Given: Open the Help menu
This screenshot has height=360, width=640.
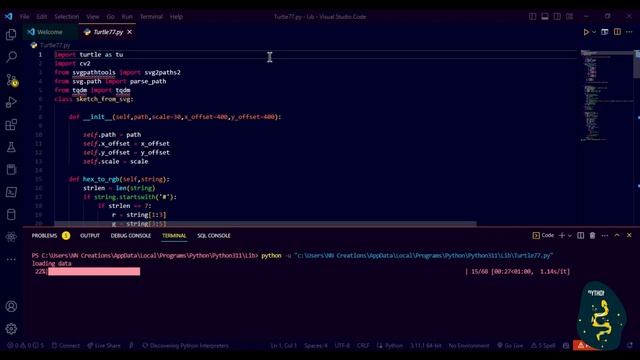Looking at the screenshot, I should (x=176, y=17).
